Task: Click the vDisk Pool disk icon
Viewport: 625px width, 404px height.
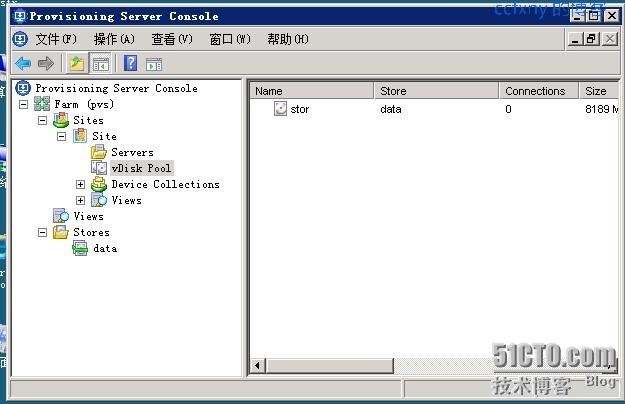Action: pos(99,168)
